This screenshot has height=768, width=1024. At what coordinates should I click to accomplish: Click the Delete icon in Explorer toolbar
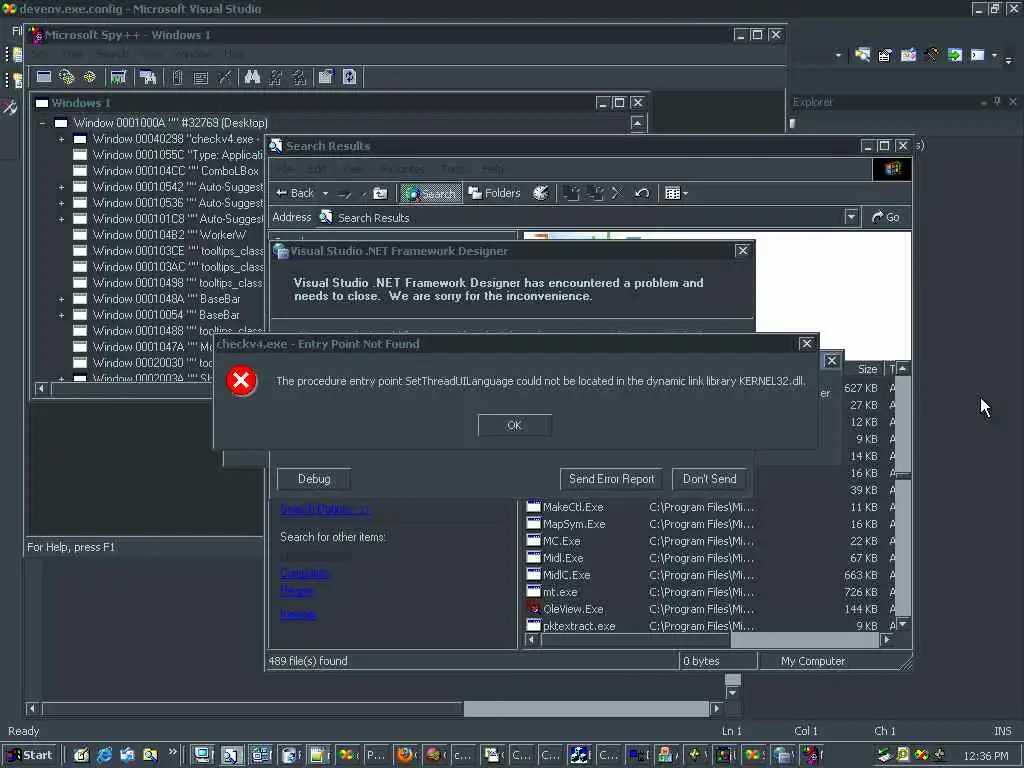[616, 193]
